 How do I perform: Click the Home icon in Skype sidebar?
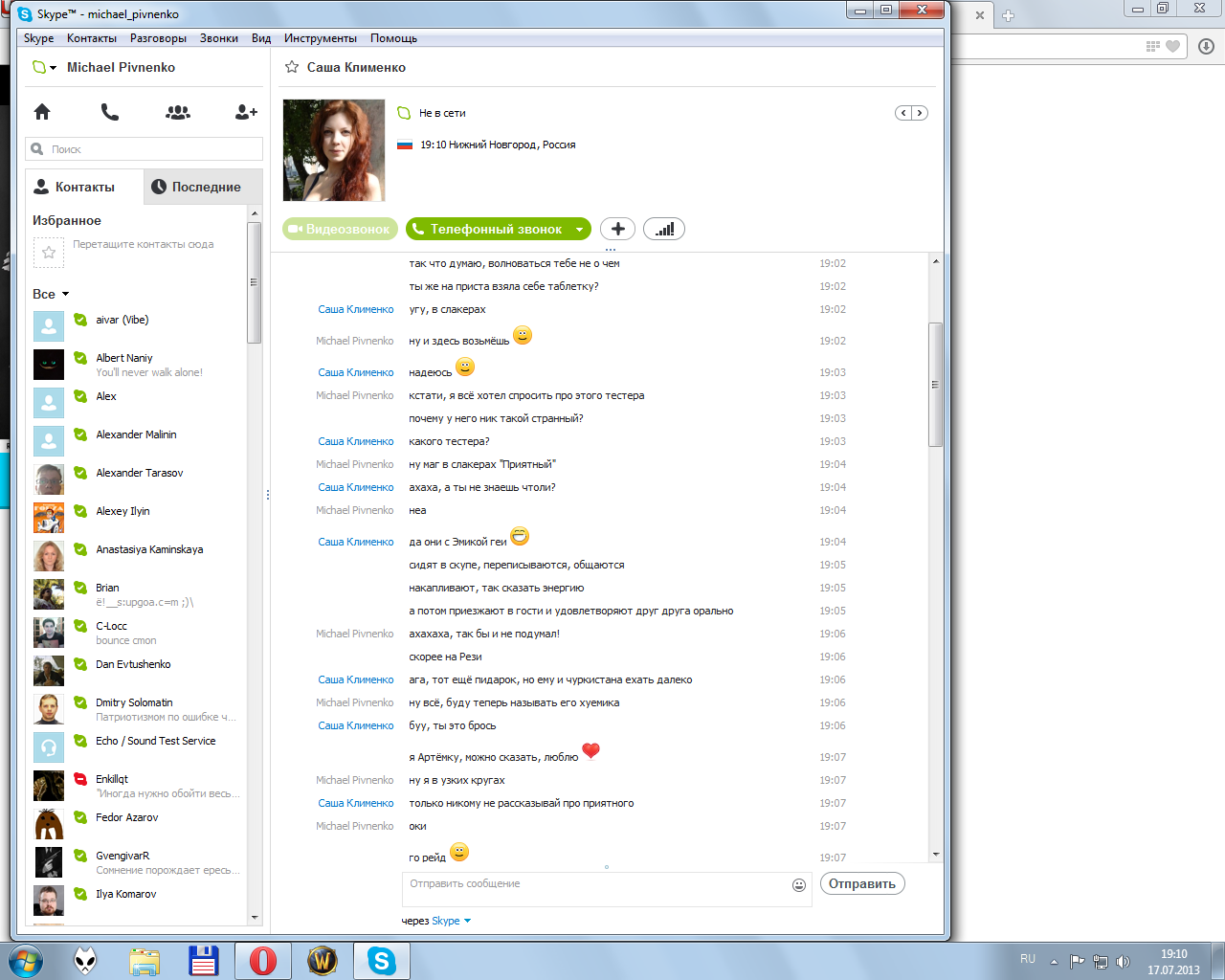click(x=42, y=112)
